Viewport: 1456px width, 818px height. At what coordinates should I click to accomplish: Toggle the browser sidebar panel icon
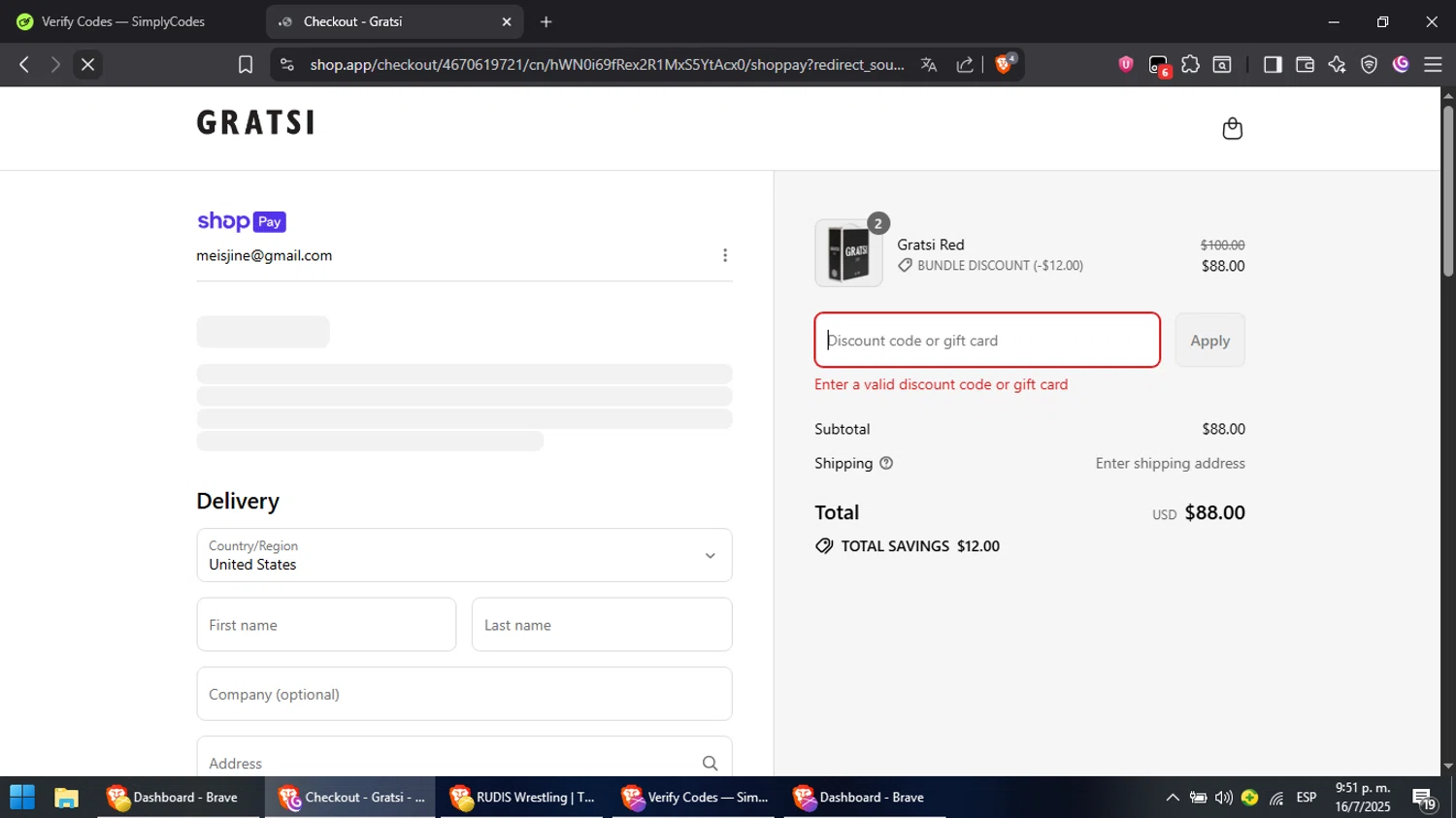pos(1273,64)
